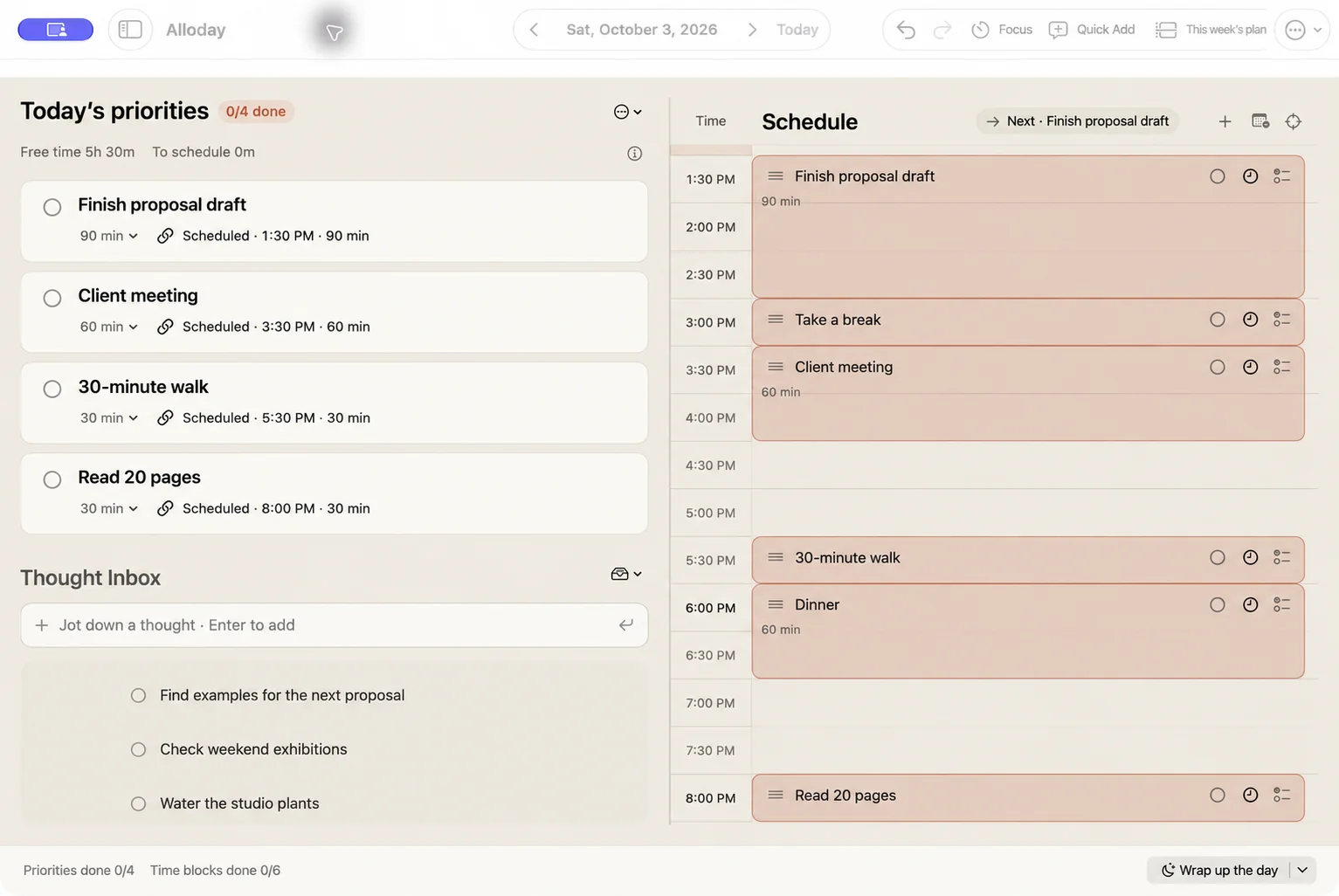Image resolution: width=1339 pixels, height=896 pixels.
Task: Open subtasks icon on Take a break block
Action: (1281, 320)
